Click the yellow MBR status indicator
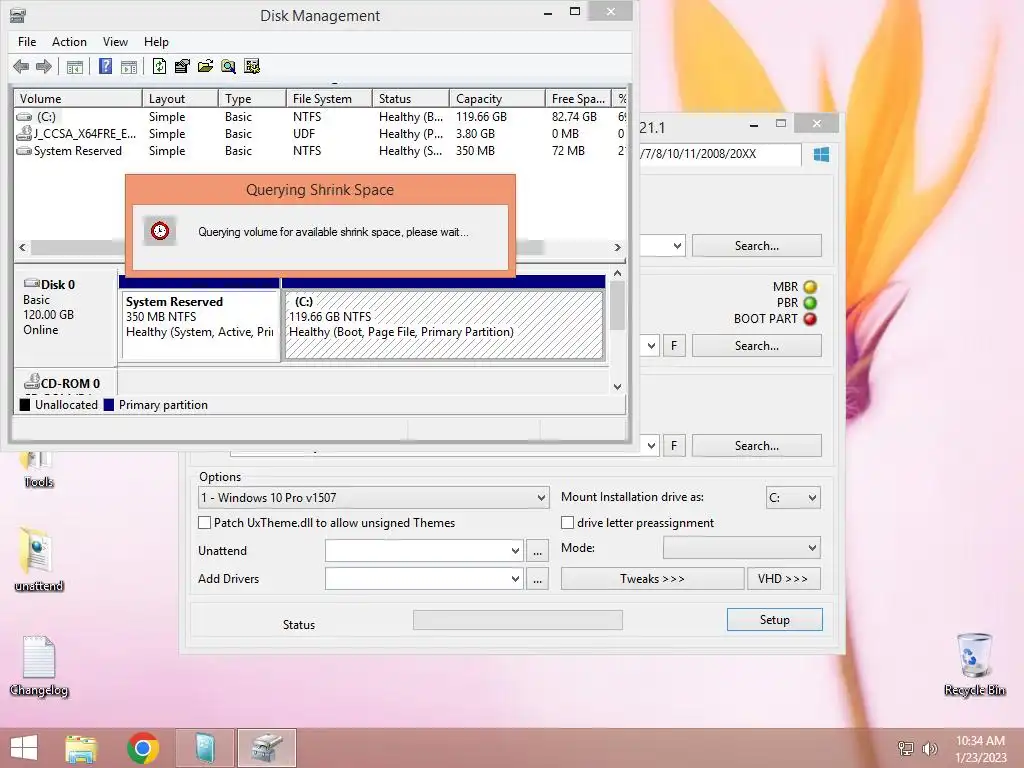The height and width of the screenshot is (768, 1024). (x=810, y=287)
